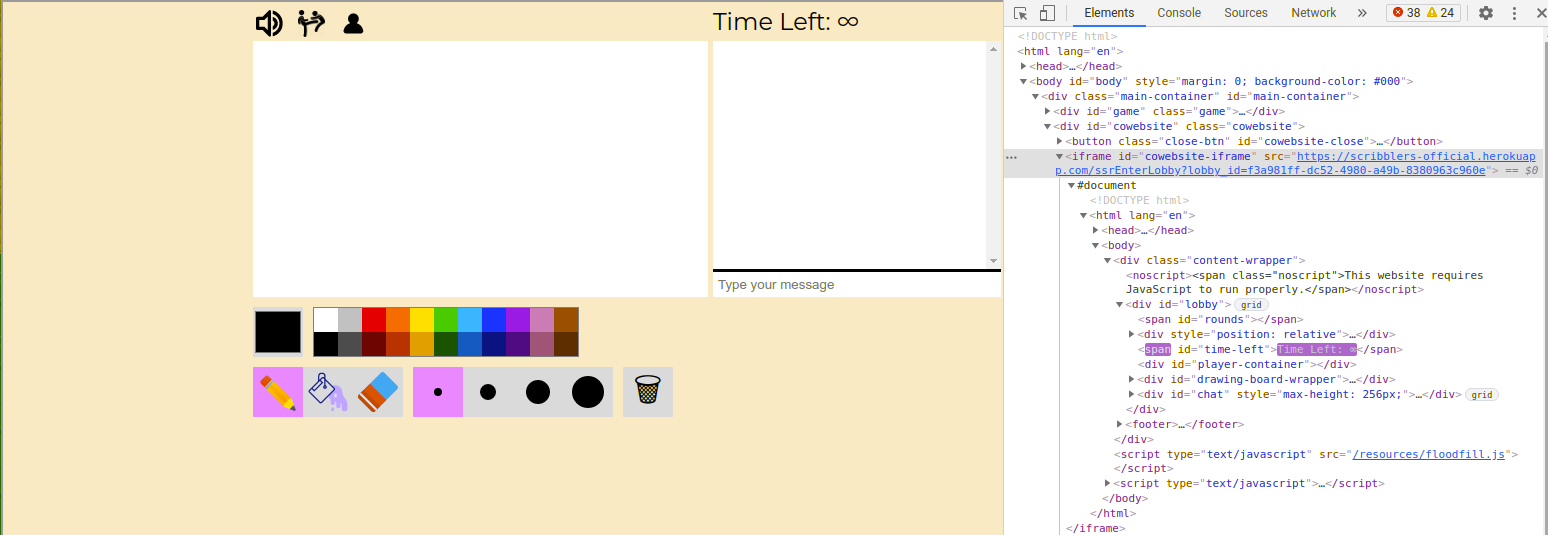Select the noscript element row
This screenshot has height=535, width=1548.
(1276, 282)
